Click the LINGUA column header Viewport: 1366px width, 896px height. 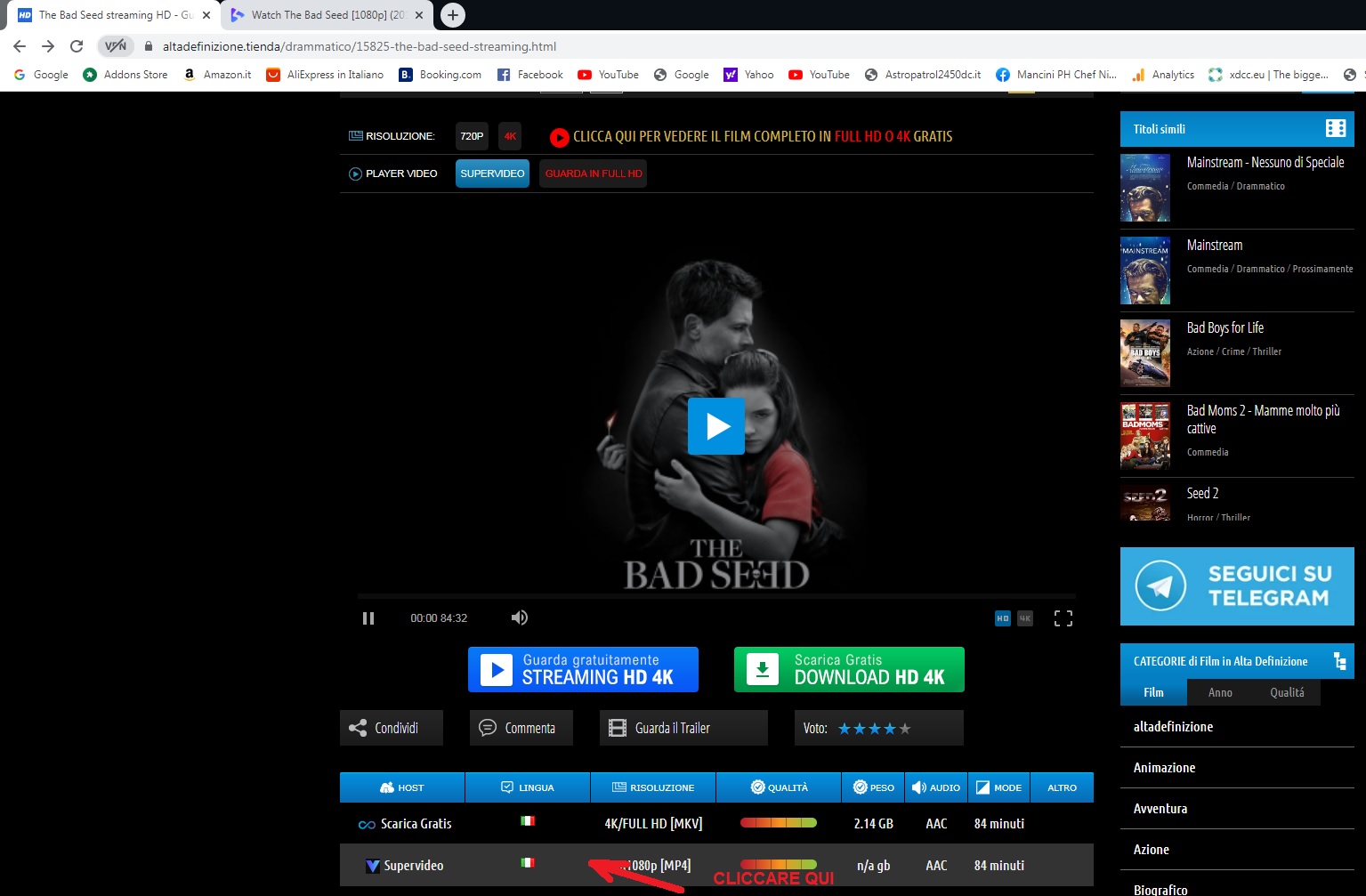point(528,787)
